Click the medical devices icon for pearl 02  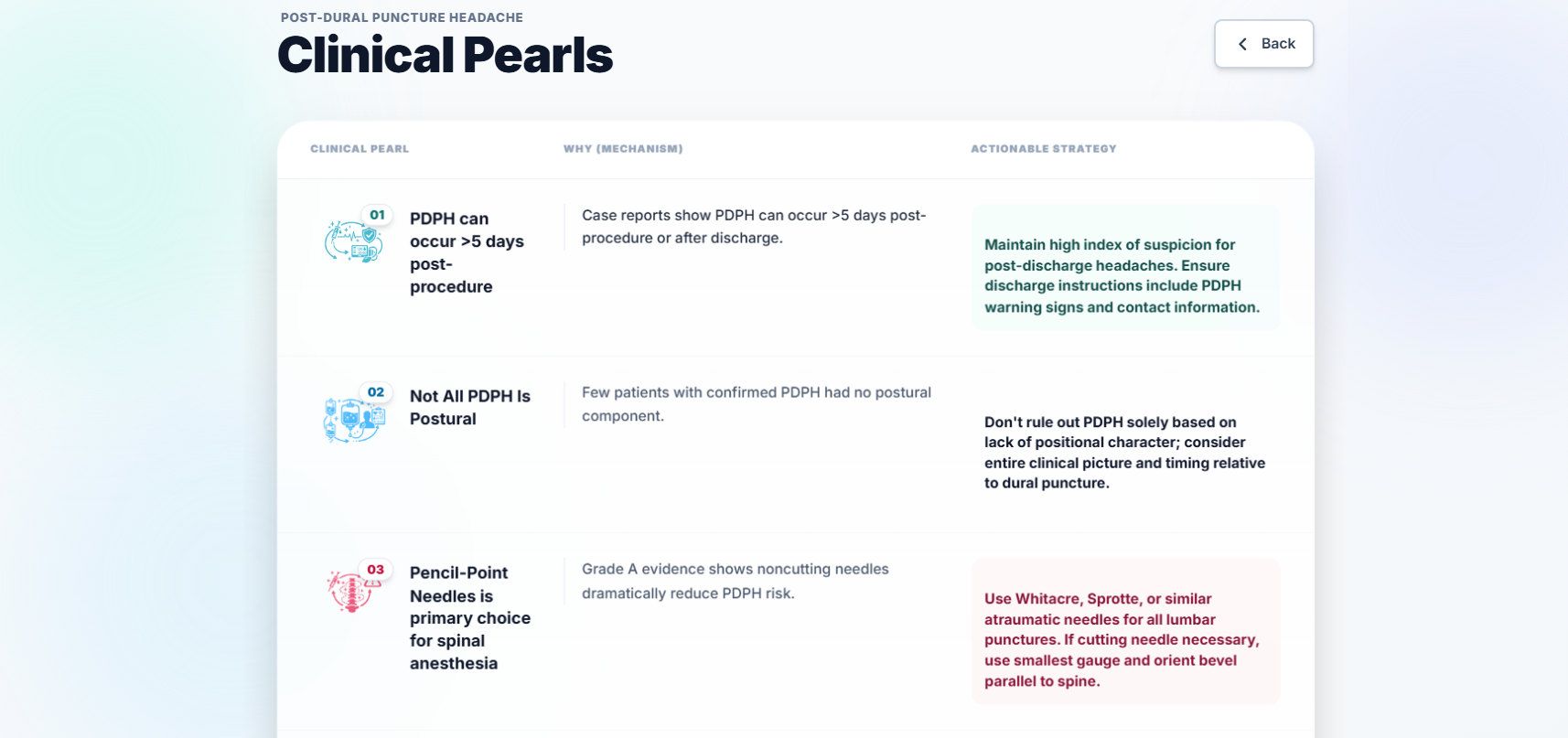point(354,419)
